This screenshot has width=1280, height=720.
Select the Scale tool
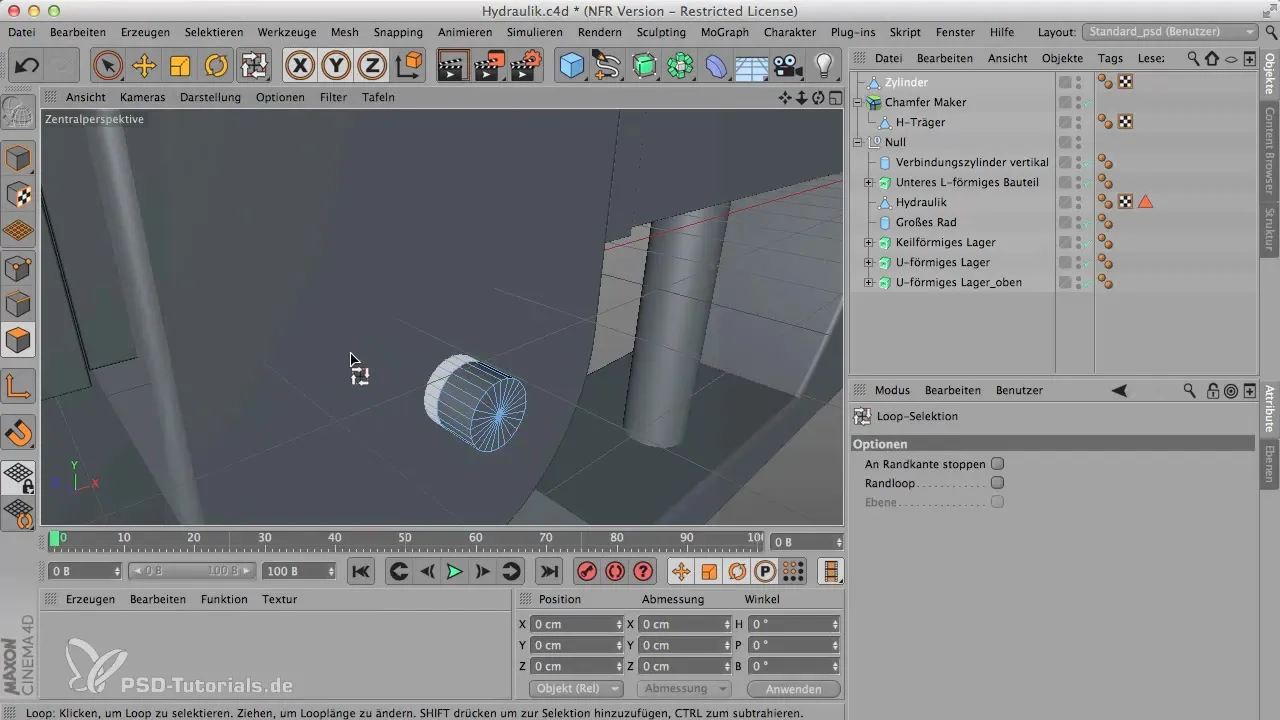pos(180,67)
